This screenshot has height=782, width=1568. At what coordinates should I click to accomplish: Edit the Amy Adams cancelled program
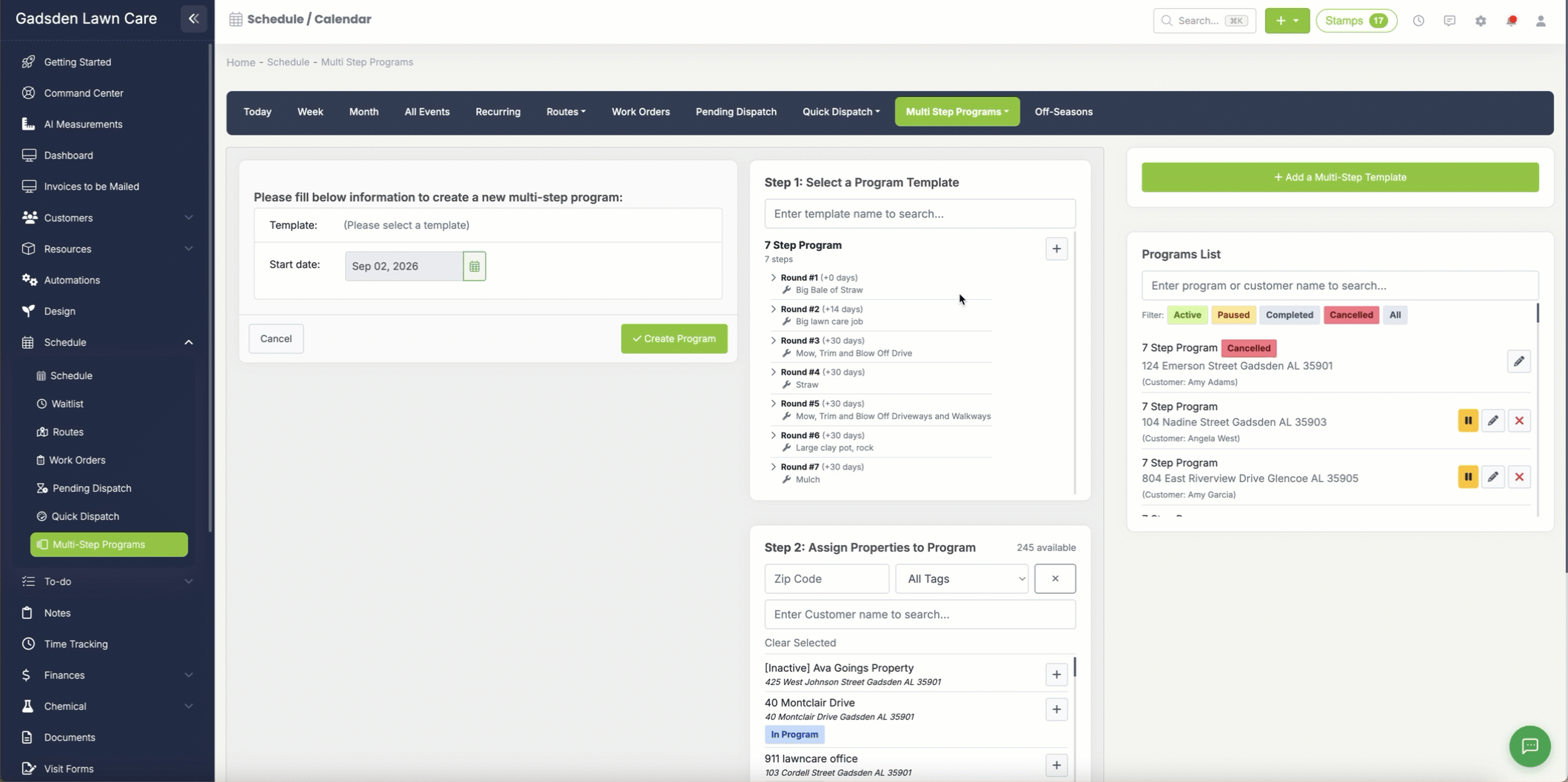click(1518, 361)
